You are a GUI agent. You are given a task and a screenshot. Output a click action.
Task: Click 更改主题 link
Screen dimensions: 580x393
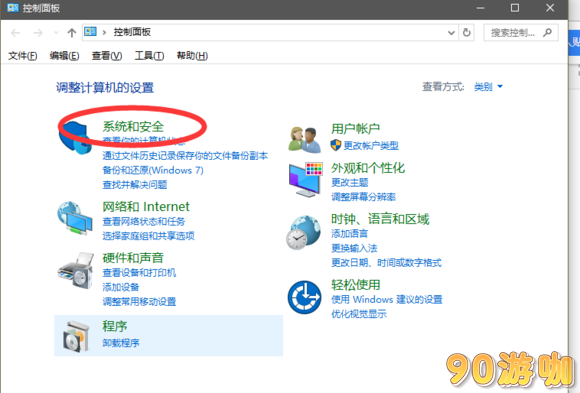350,182
